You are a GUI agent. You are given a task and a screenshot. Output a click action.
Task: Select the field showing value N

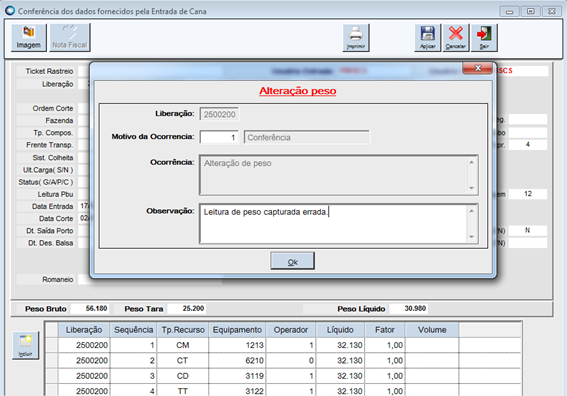(x=528, y=230)
